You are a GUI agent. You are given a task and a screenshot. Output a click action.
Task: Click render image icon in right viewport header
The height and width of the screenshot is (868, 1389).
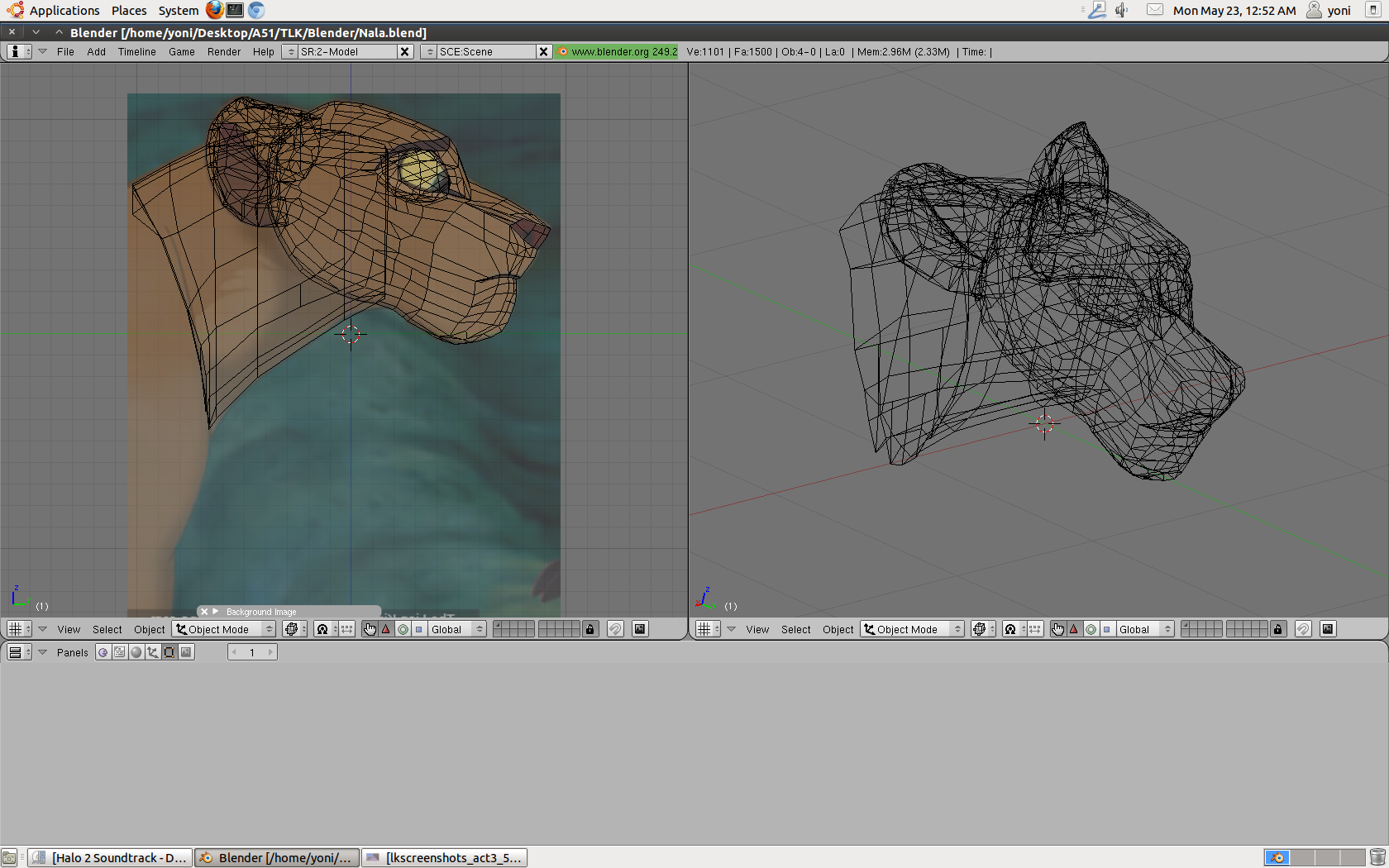click(1328, 629)
